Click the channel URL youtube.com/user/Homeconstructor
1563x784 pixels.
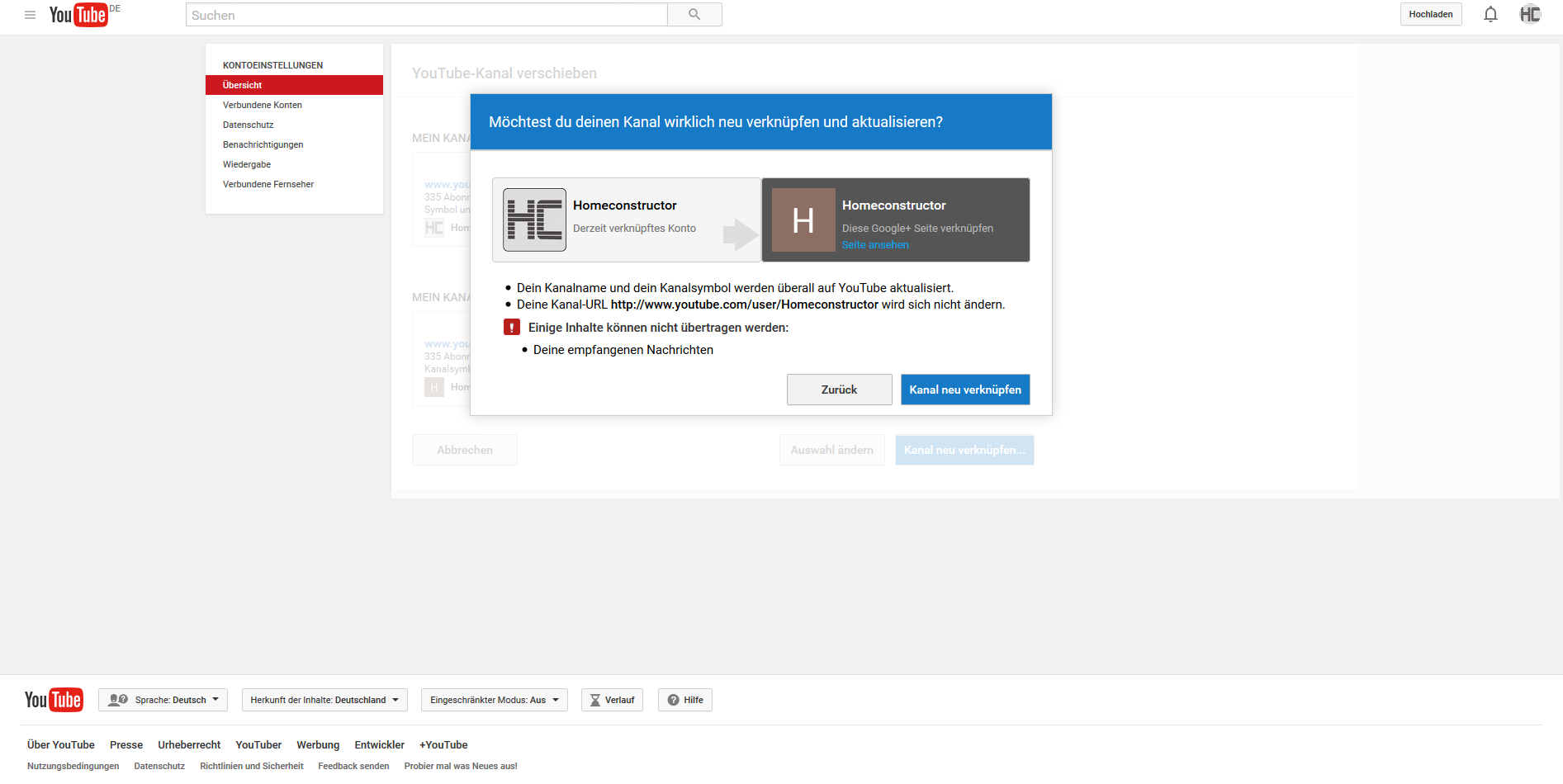tap(745, 305)
